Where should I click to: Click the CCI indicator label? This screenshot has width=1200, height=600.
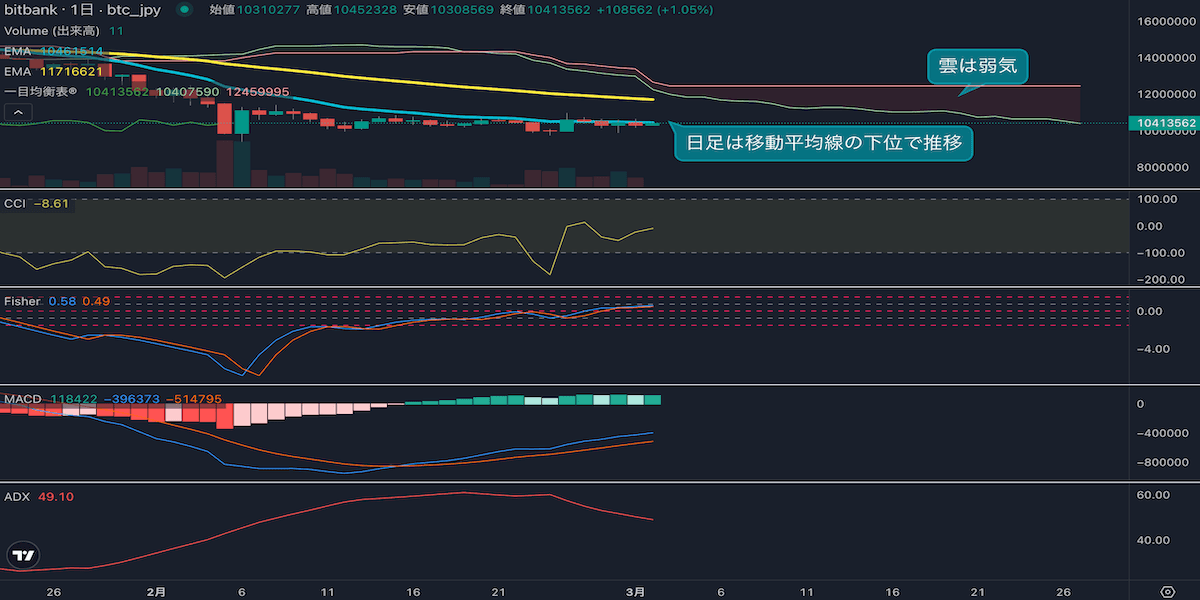point(15,204)
